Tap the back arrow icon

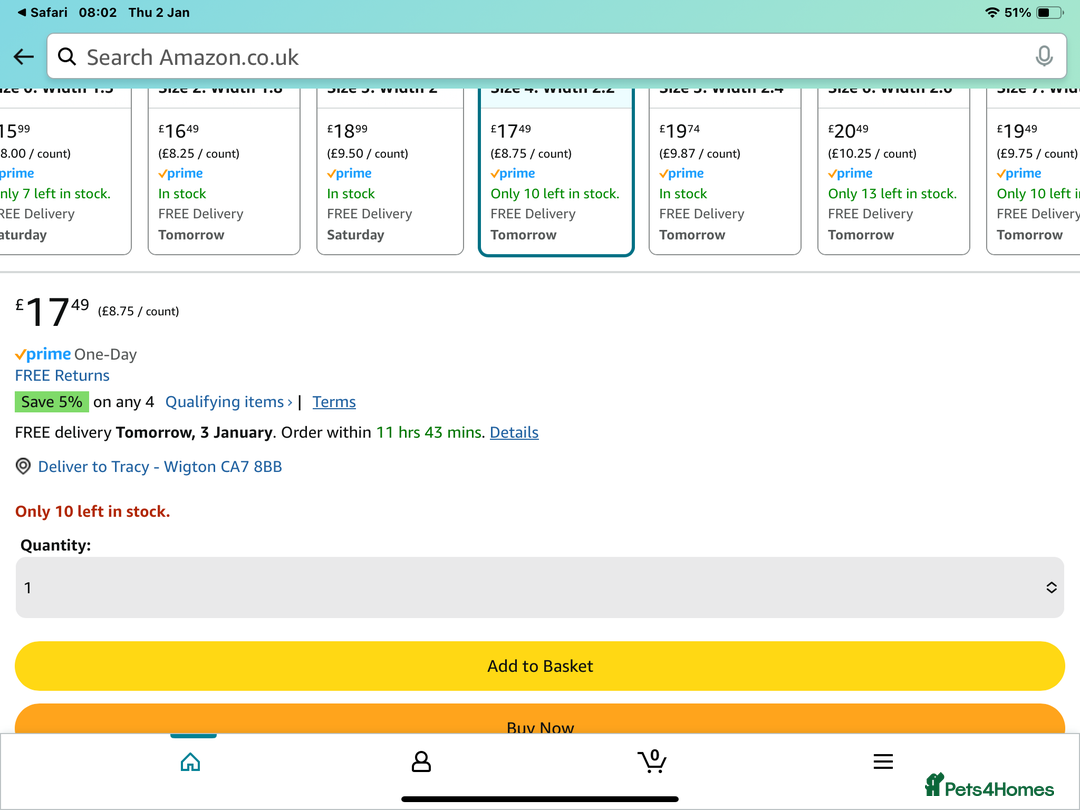(x=23, y=56)
